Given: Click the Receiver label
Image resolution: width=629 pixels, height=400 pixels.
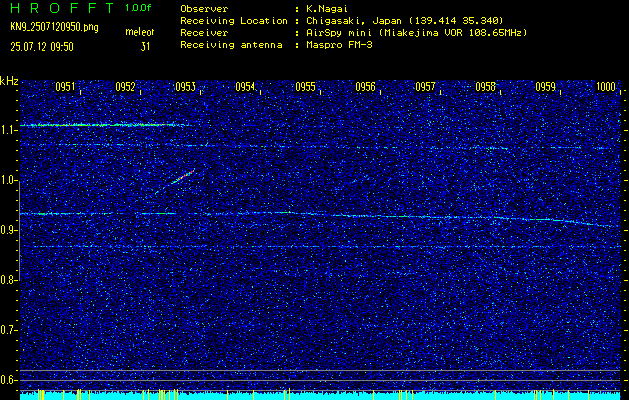Looking at the screenshot, I should click(x=204, y=33).
